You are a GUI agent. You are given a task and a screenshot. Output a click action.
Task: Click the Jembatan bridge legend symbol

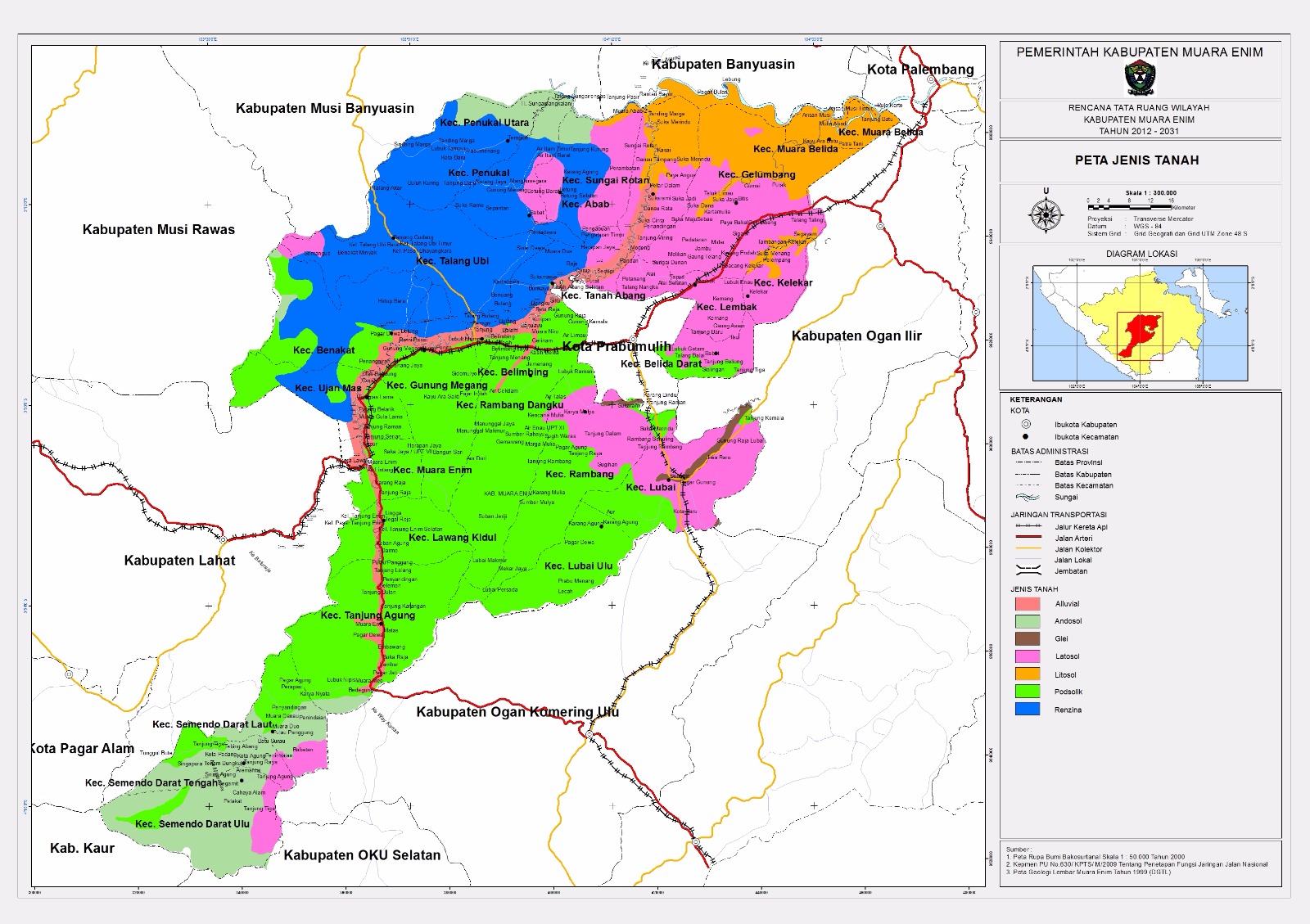(1028, 570)
